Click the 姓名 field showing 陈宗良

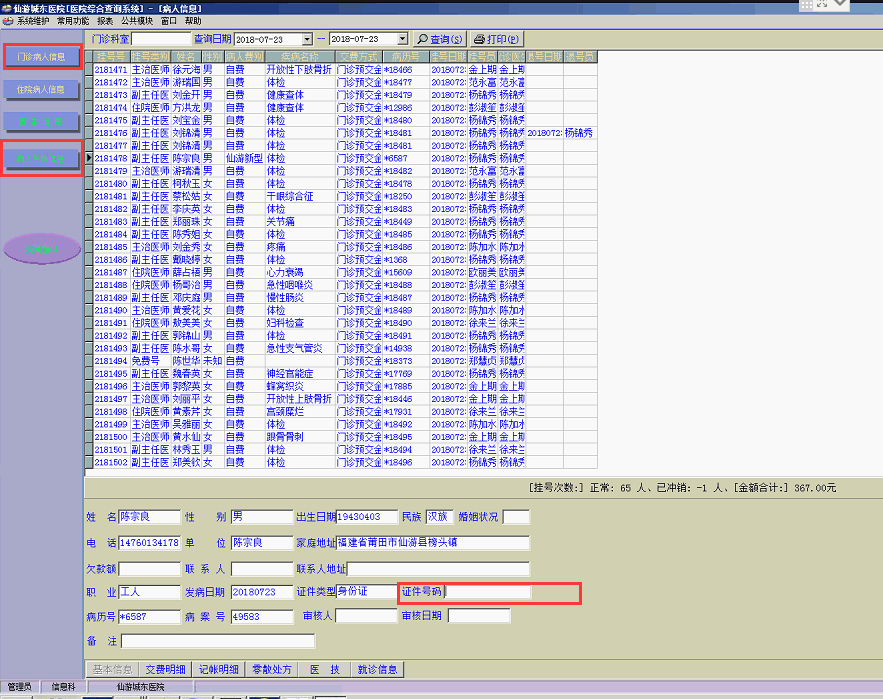[x=149, y=517]
